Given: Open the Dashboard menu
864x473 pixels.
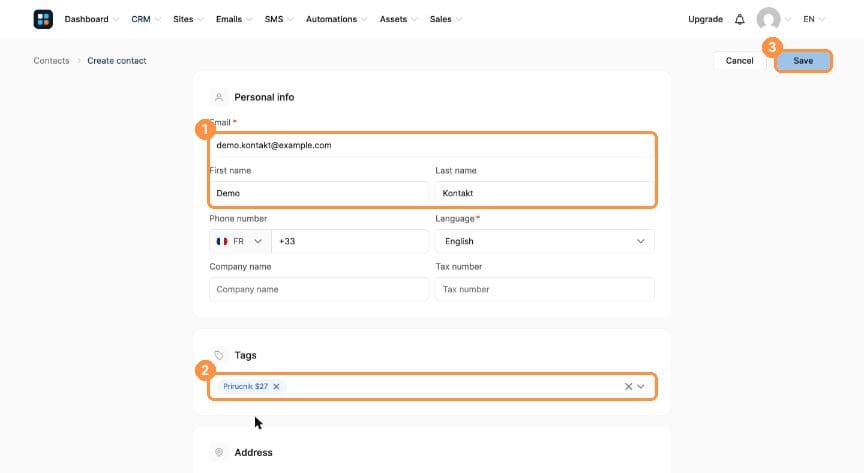Looking at the screenshot, I should [91, 19].
